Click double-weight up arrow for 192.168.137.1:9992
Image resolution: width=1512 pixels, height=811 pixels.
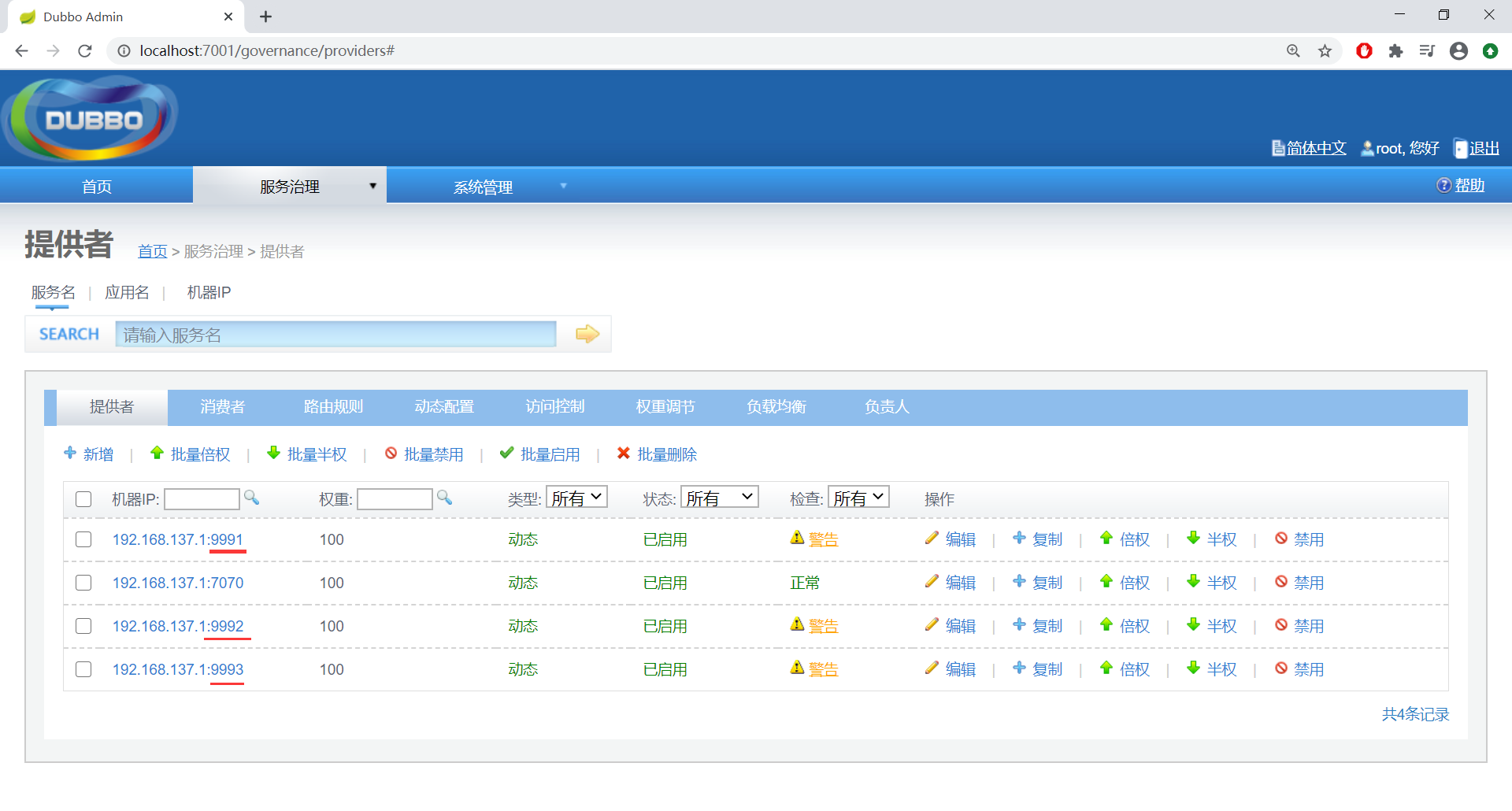click(1106, 624)
